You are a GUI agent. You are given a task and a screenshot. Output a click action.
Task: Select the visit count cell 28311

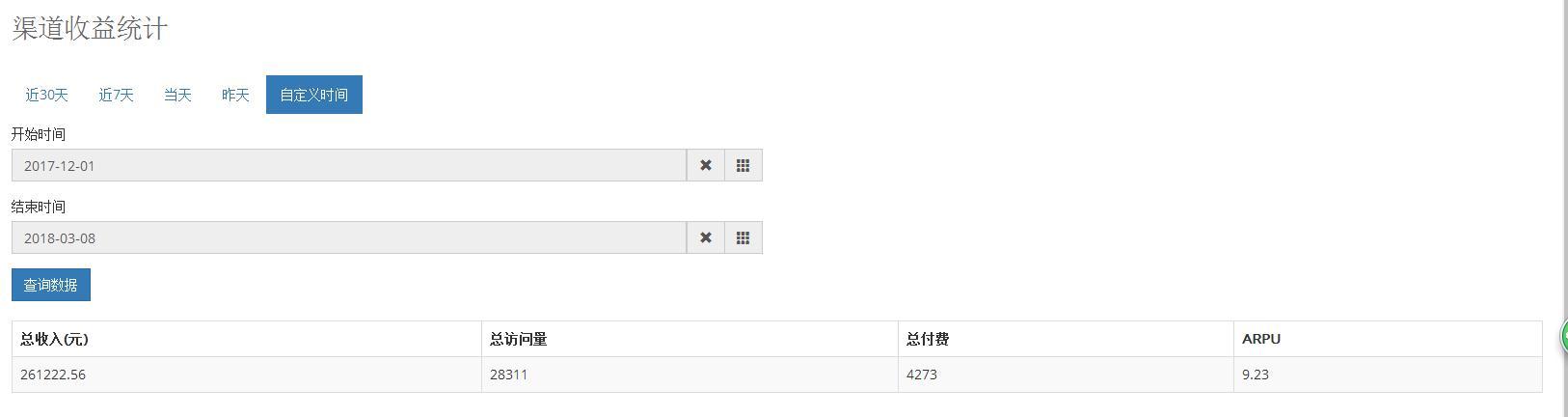[508, 375]
